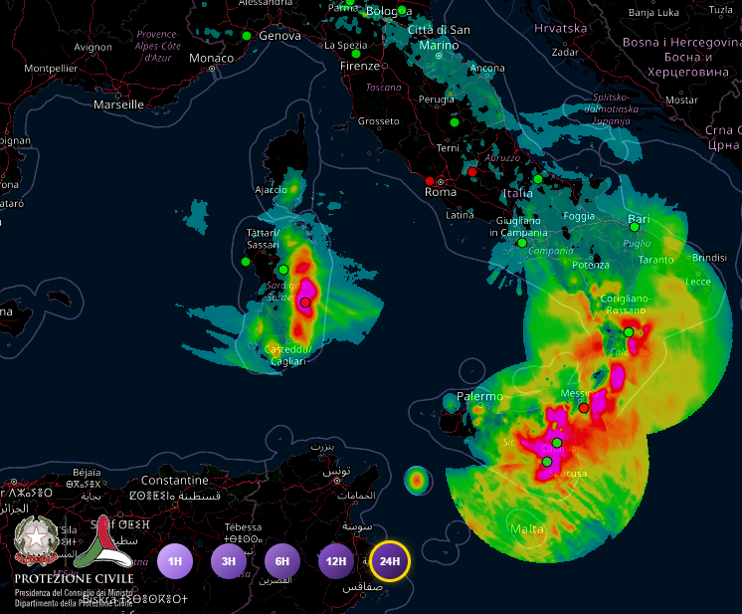Click the highlighted 24H interval button
Viewport: 742px width, 614px height.
(x=391, y=561)
